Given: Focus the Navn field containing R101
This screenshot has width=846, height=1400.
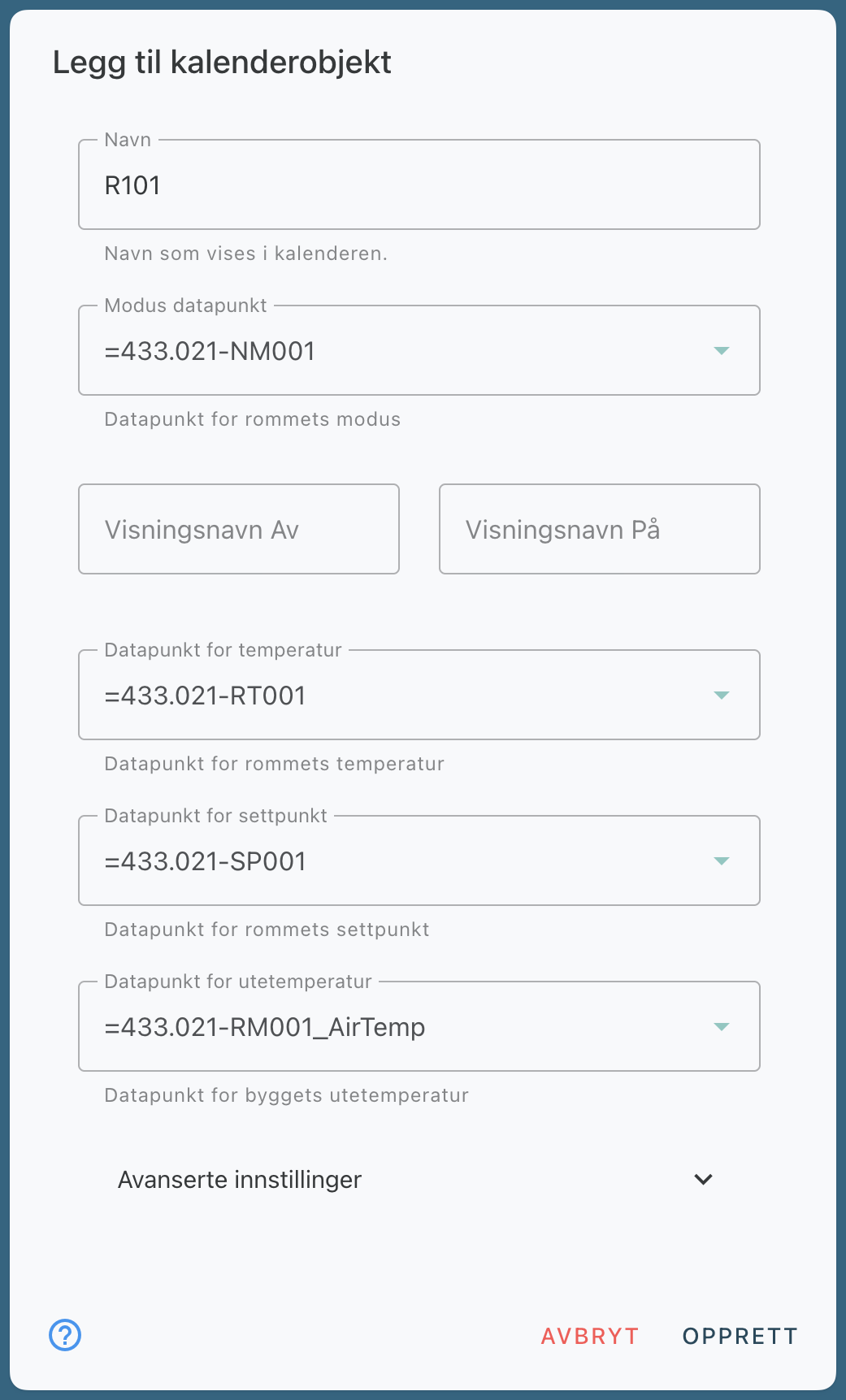Looking at the screenshot, I should tap(419, 186).
